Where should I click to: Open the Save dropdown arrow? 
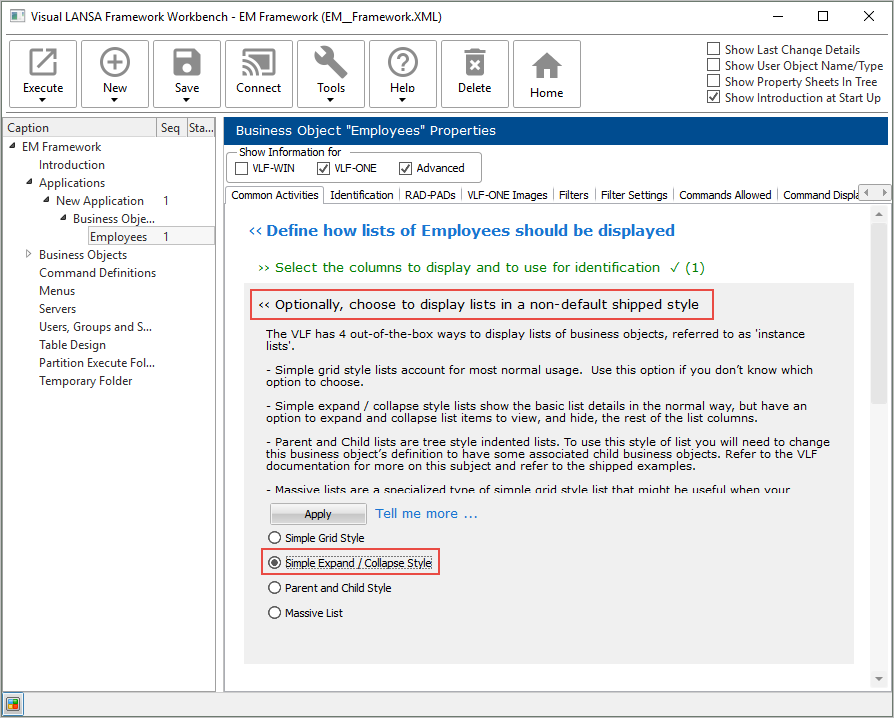click(x=186, y=100)
